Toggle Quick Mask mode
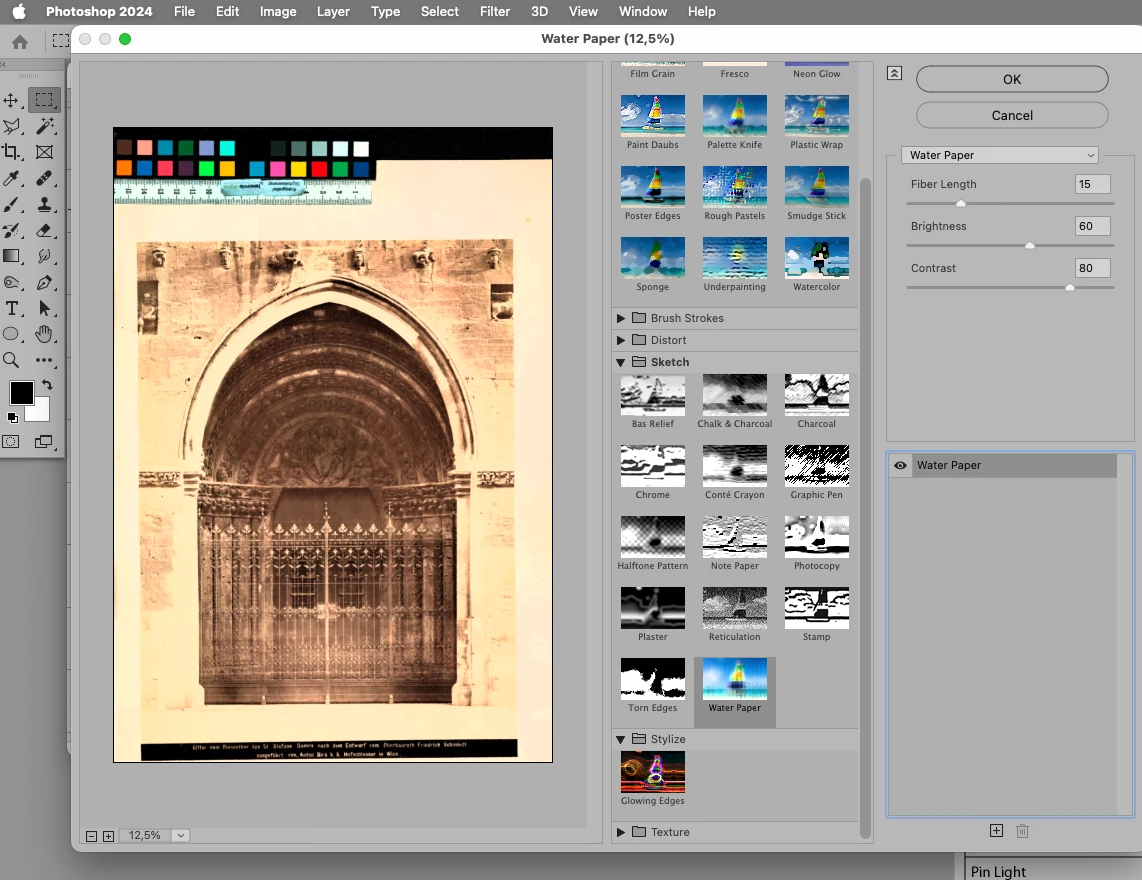This screenshot has width=1142, height=880. pyautogui.click(x=12, y=441)
